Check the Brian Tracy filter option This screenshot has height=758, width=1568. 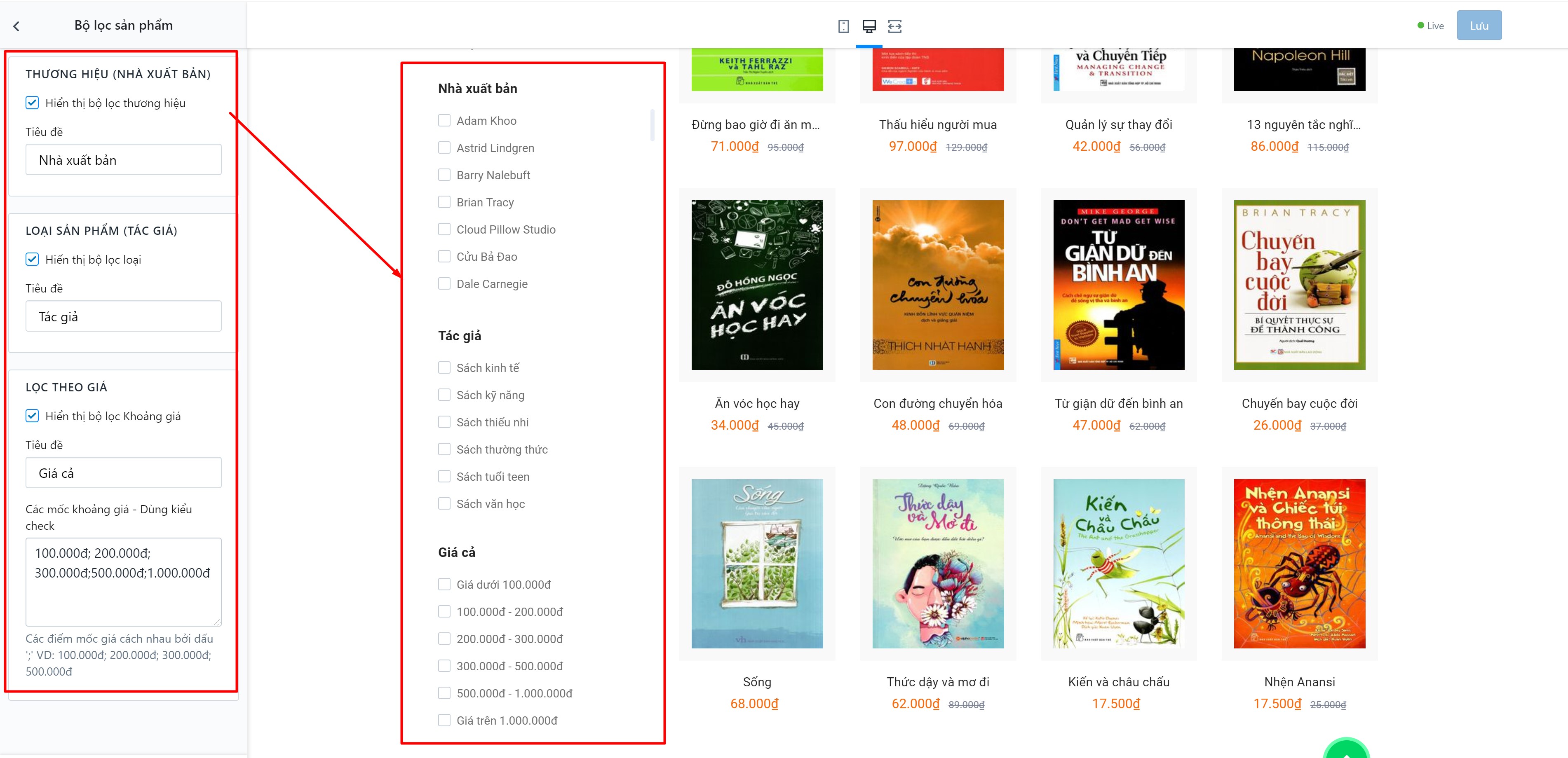(444, 202)
